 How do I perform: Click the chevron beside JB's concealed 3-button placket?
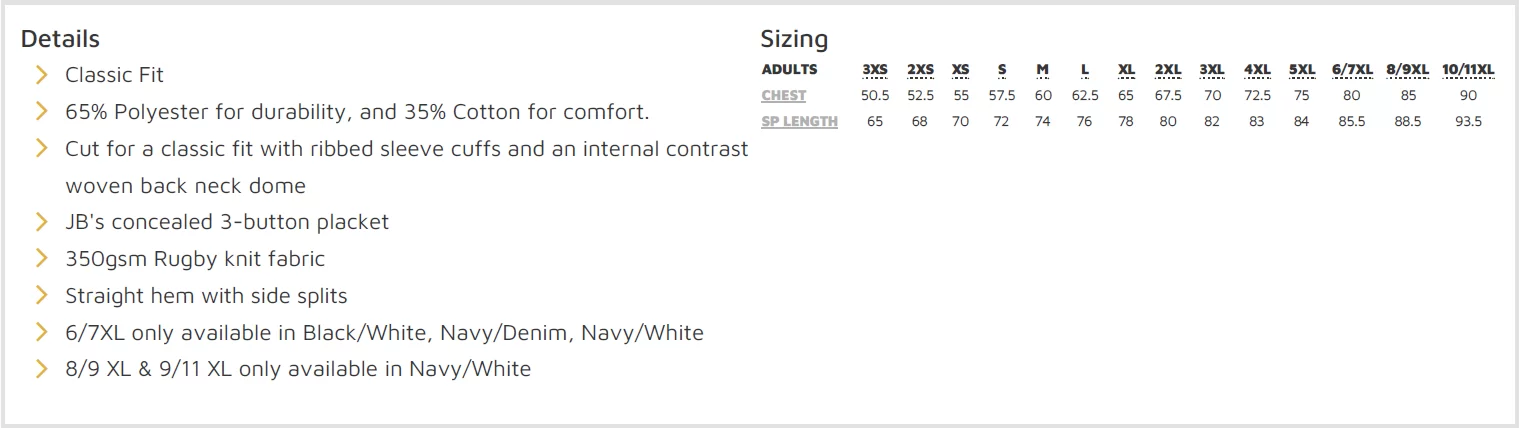point(42,221)
